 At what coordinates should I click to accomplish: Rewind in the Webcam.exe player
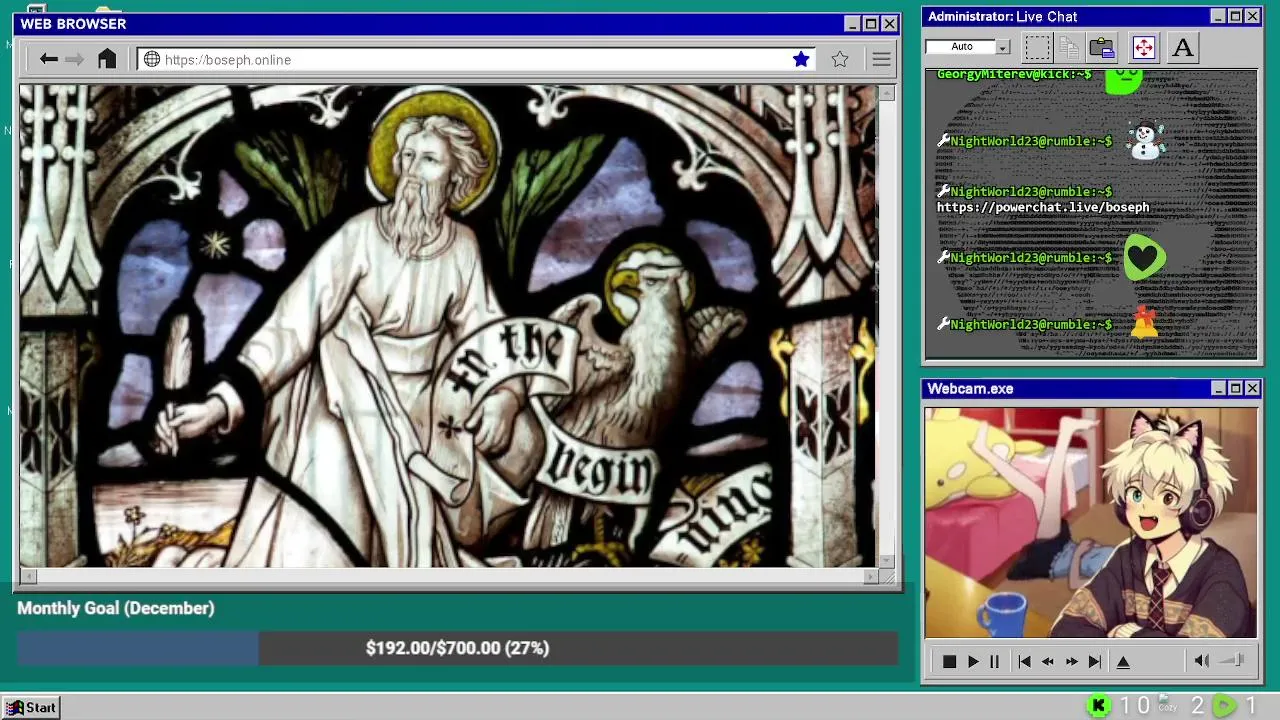(x=1047, y=661)
